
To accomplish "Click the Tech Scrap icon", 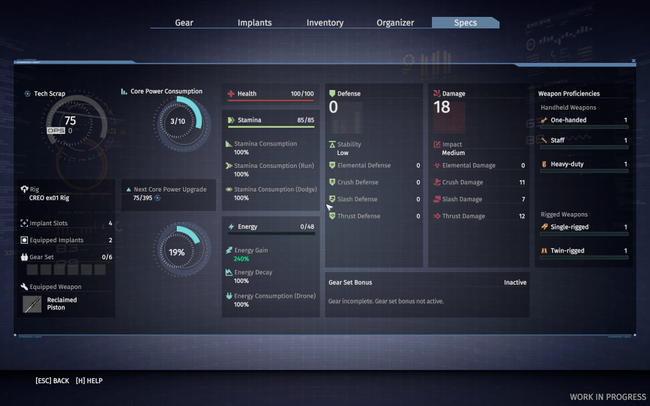I will (x=28, y=93).
